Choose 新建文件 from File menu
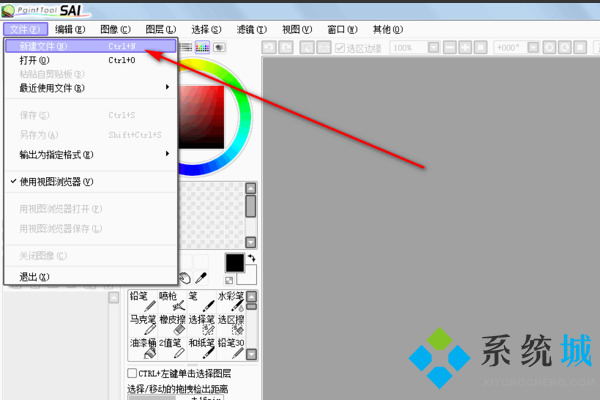Image resolution: width=600 pixels, height=400 pixels. pos(91,46)
